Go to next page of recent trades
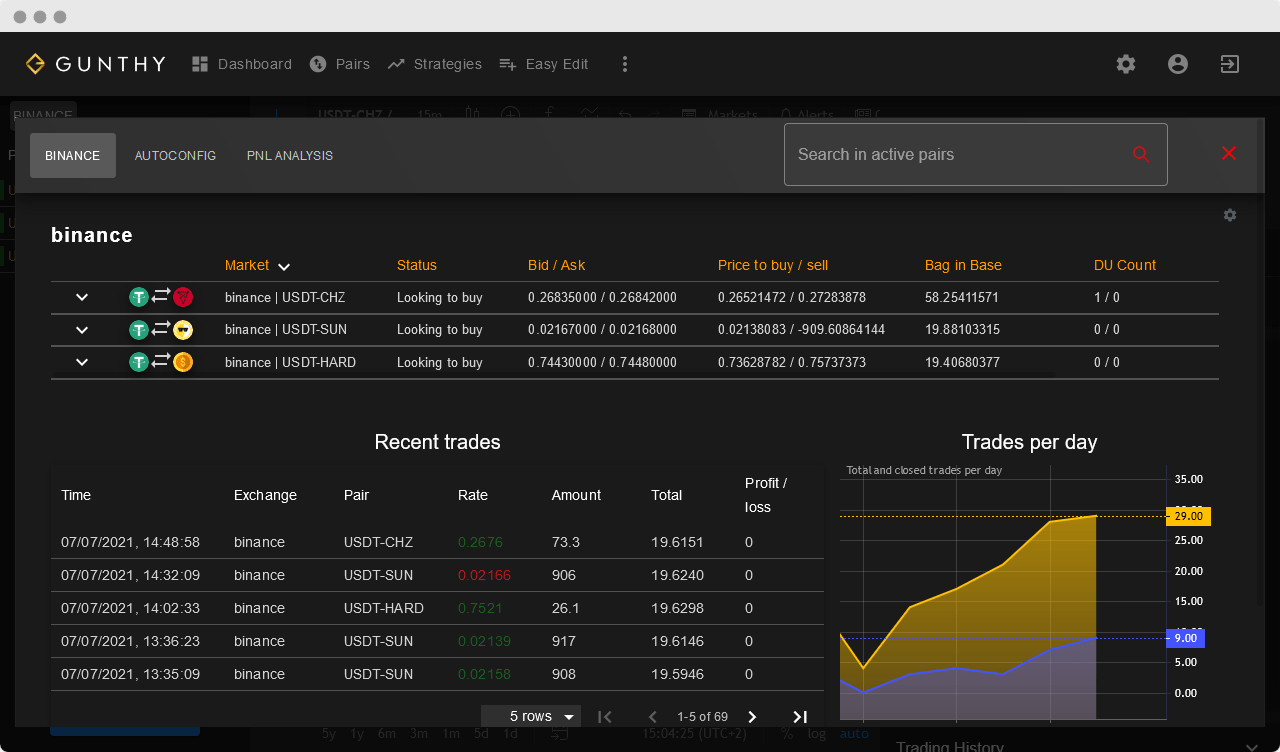Viewport: 1280px width, 752px height. point(753,716)
